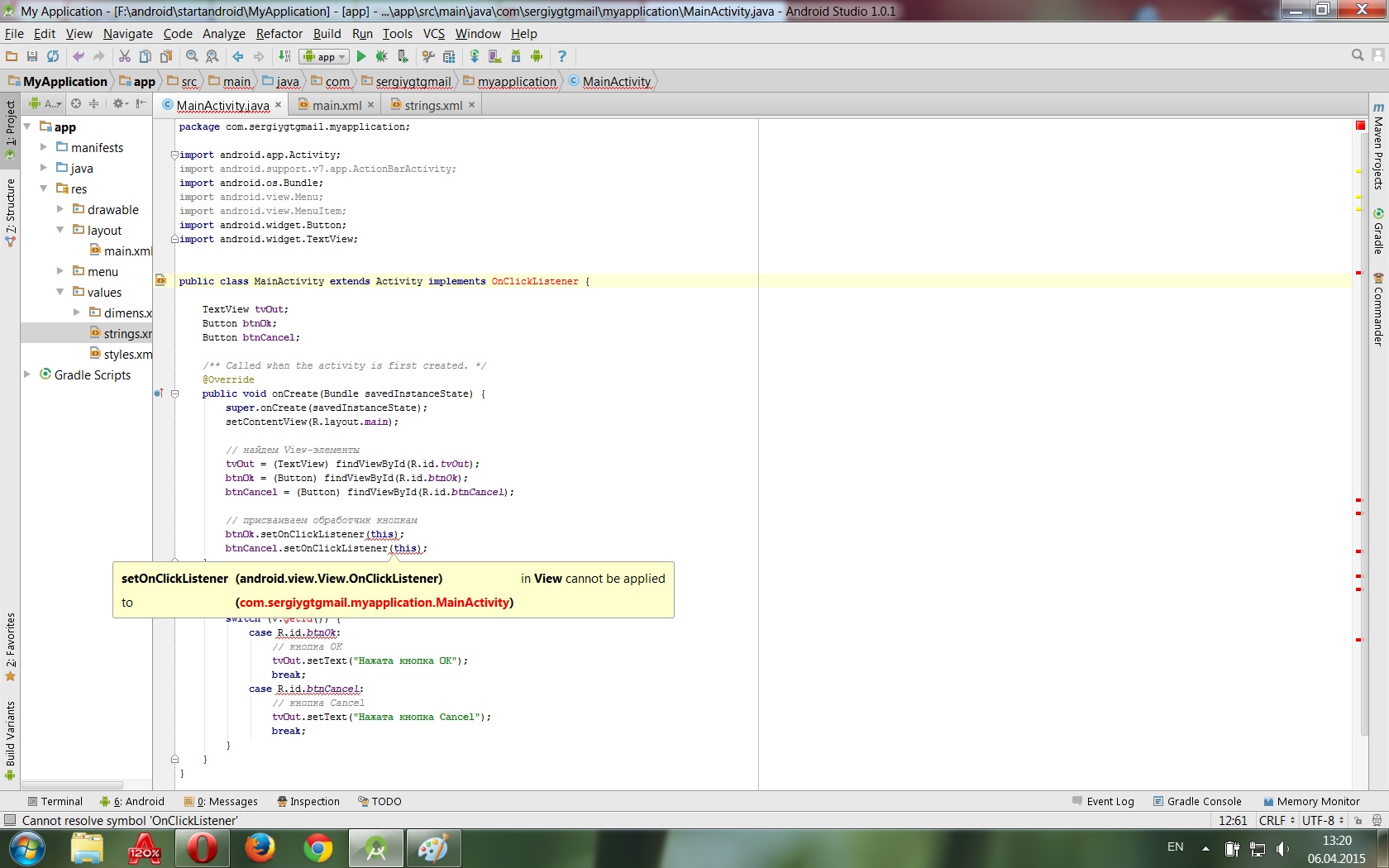Copy selection using the toolbar copy icon
The image size is (1389, 868).
tap(146, 56)
